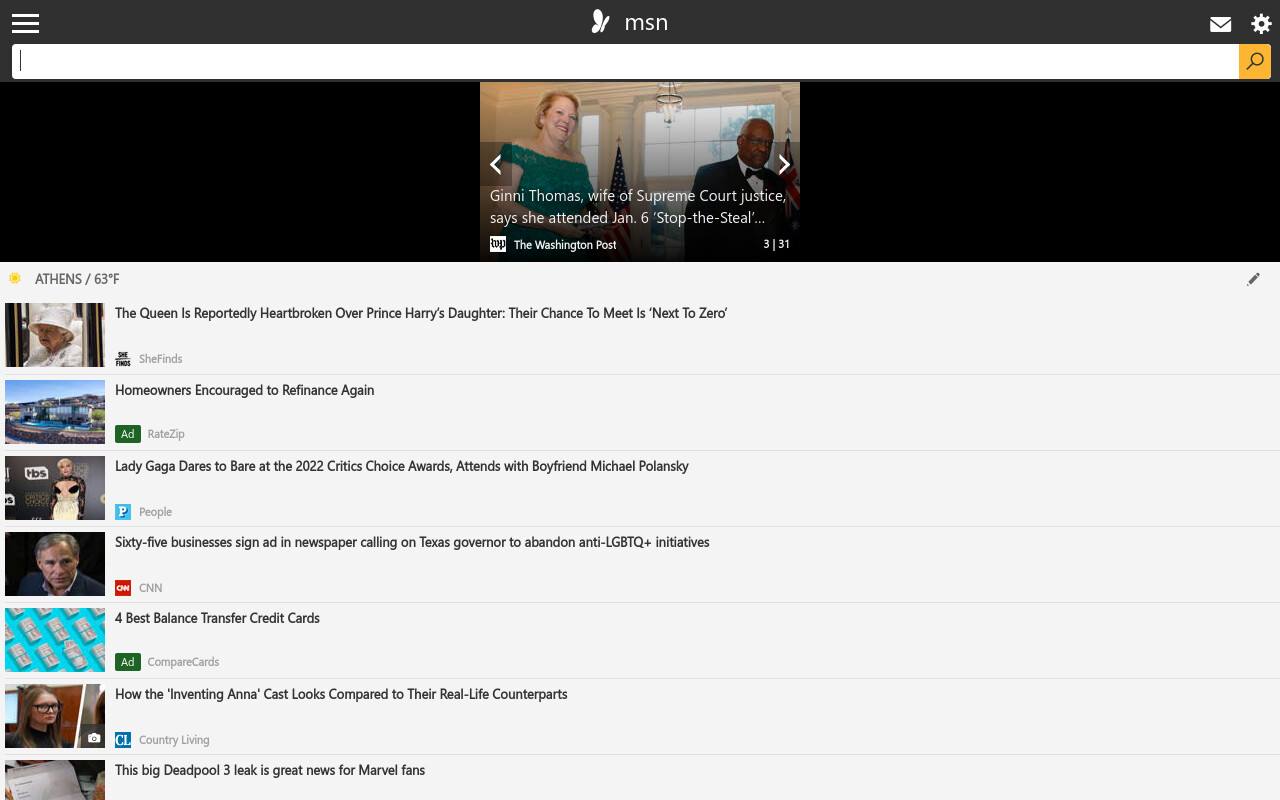Click the Country Living source label

coord(174,740)
